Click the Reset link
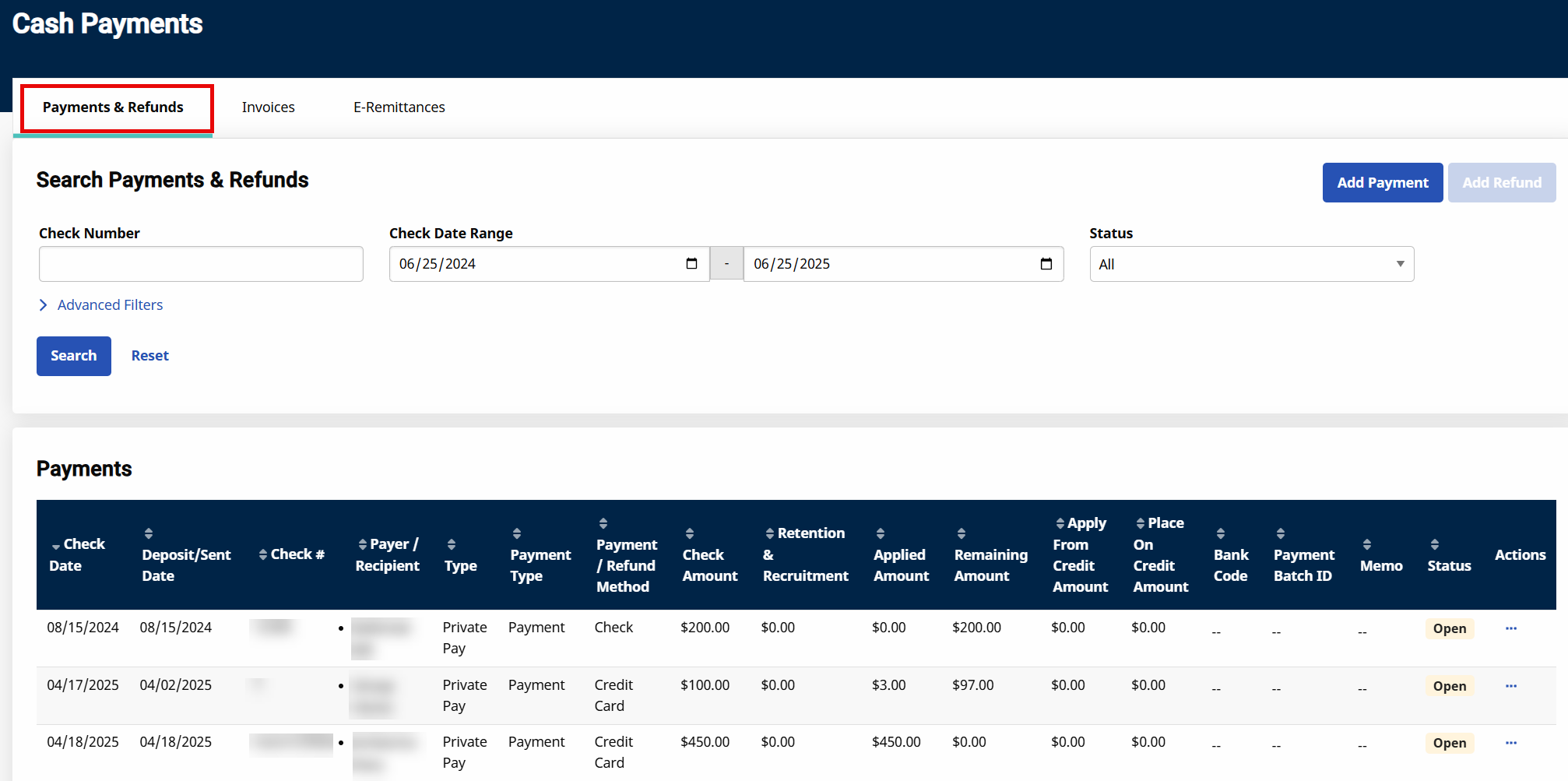1568x781 pixels. coord(149,356)
